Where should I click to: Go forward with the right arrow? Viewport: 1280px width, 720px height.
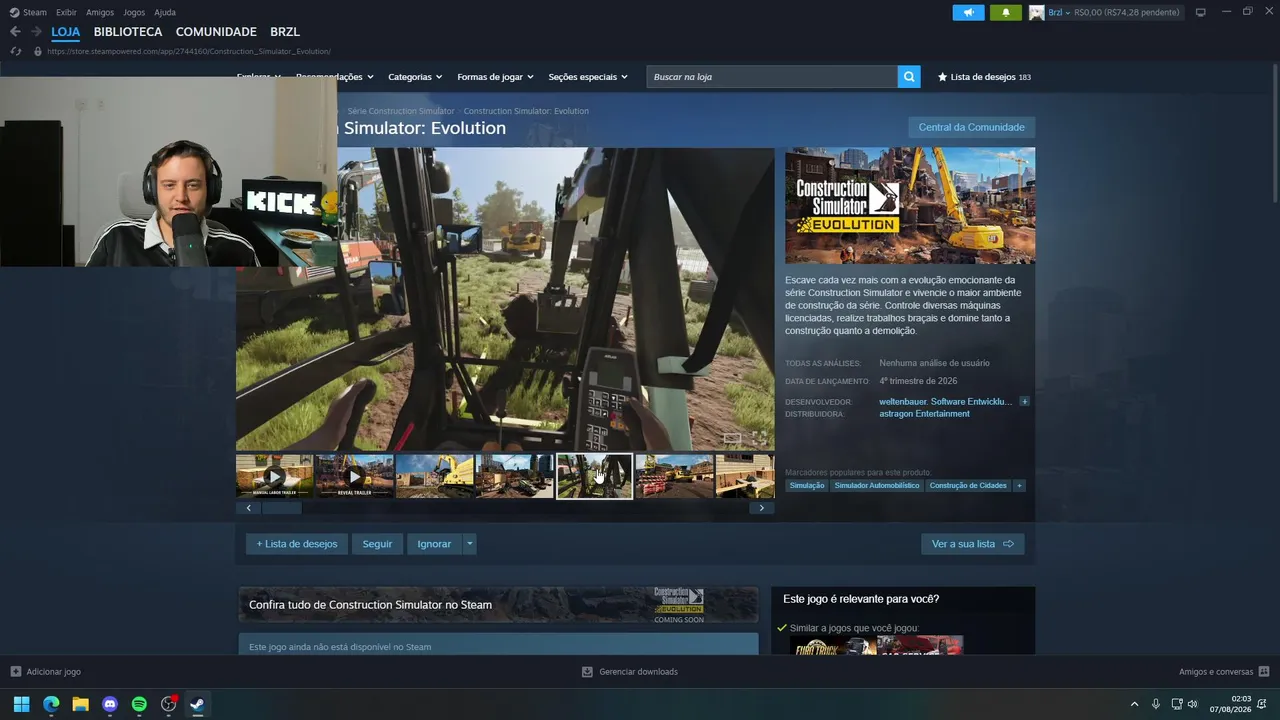tap(36, 32)
